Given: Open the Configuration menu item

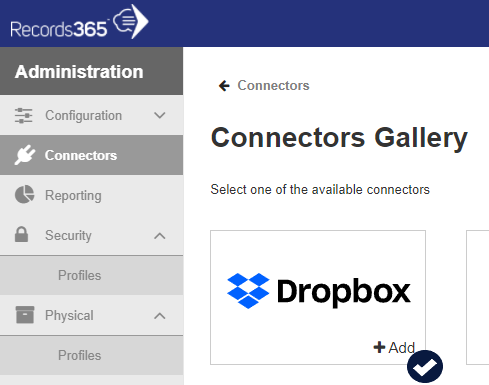Looking at the screenshot, I should click(91, 115).
